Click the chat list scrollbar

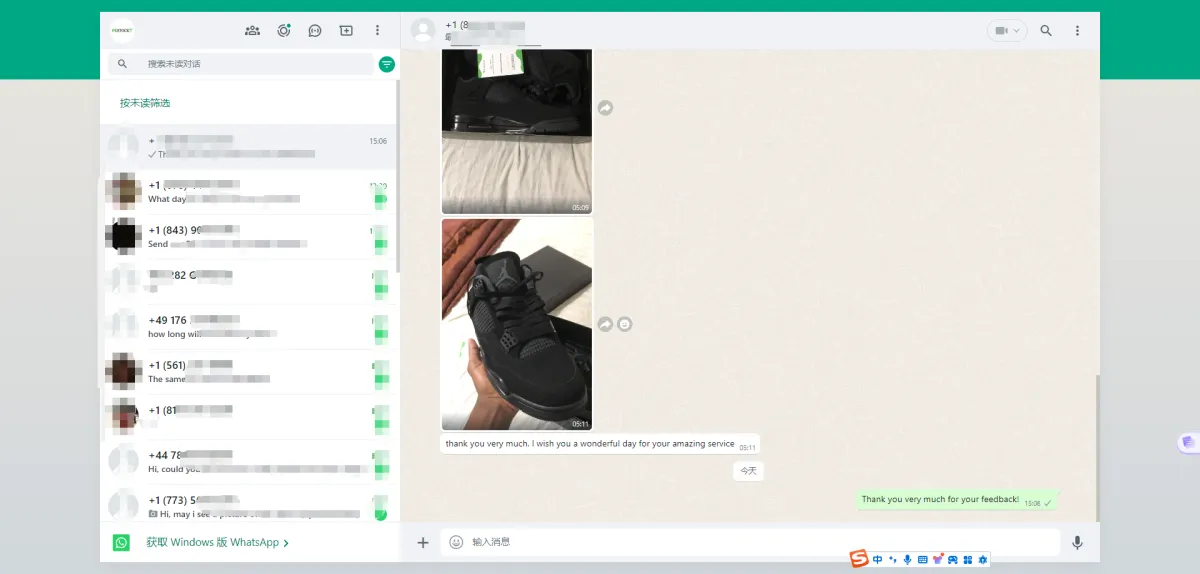[398, 175]
